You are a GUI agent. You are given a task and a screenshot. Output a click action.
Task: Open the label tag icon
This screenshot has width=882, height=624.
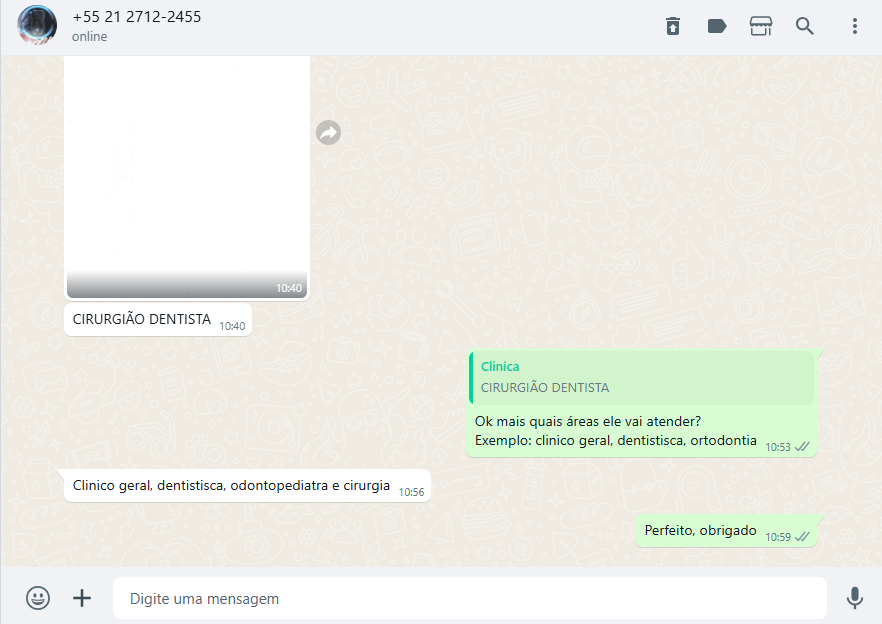(x=717, y=26)
